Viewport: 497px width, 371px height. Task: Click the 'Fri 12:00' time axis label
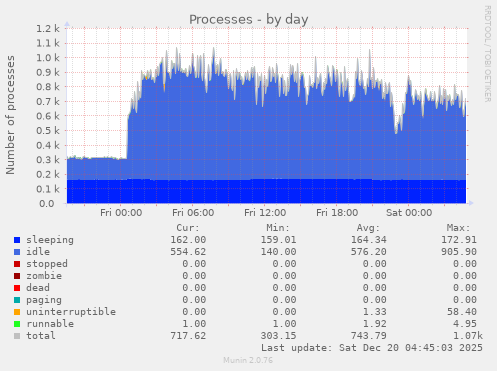(x=265, y=213)
